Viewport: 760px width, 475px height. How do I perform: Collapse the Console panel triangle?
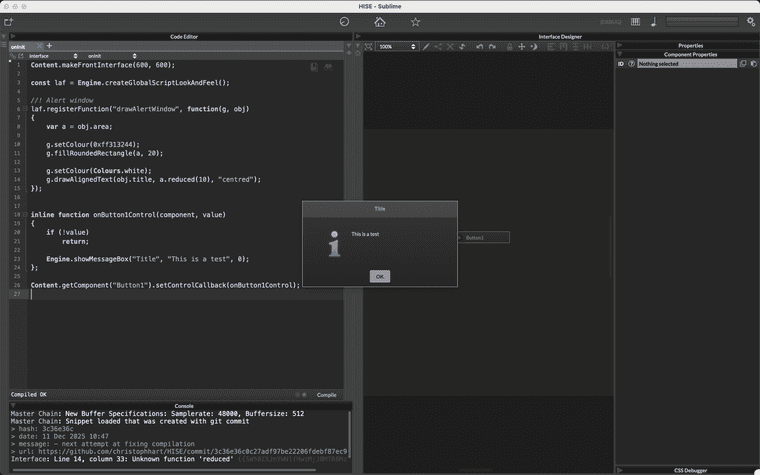(x=13, y=406)
